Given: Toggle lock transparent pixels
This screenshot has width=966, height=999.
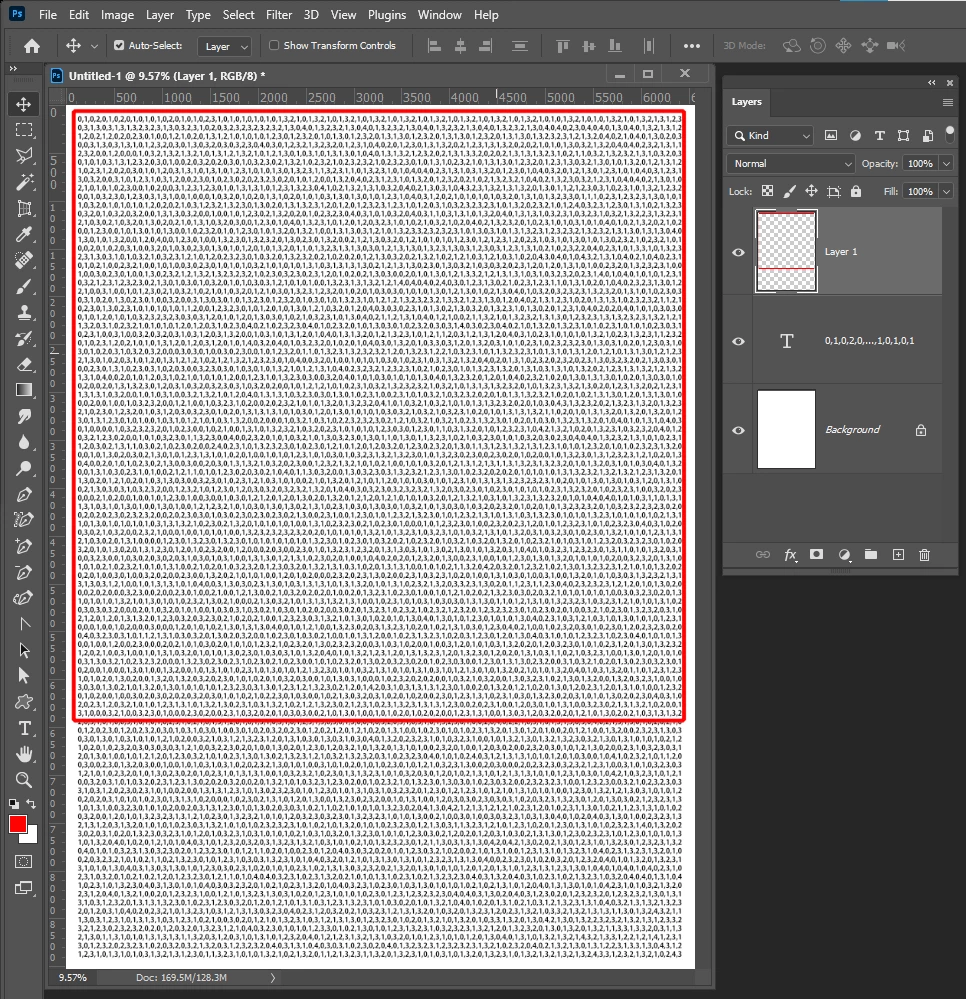Looking at the screenshot, I should [x=767, y=191].
